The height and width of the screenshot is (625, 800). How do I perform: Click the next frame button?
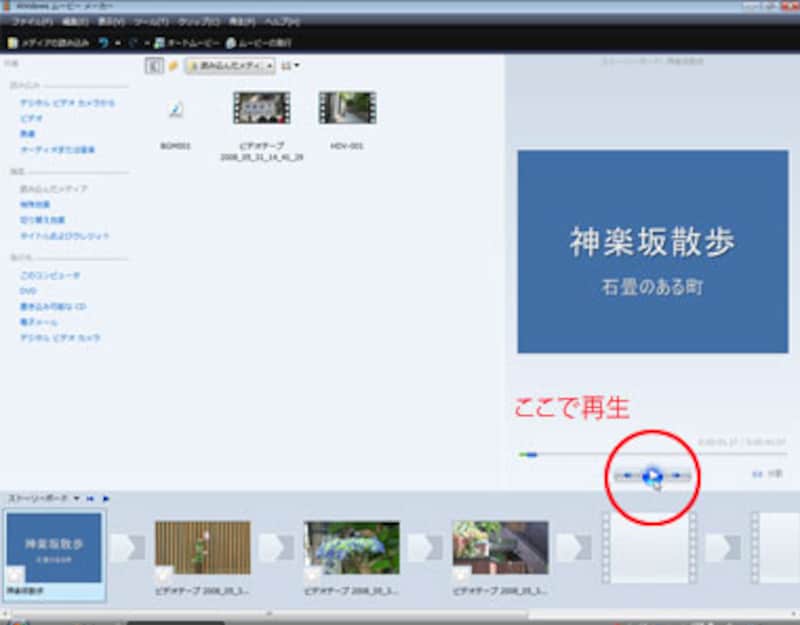[679, 476]
